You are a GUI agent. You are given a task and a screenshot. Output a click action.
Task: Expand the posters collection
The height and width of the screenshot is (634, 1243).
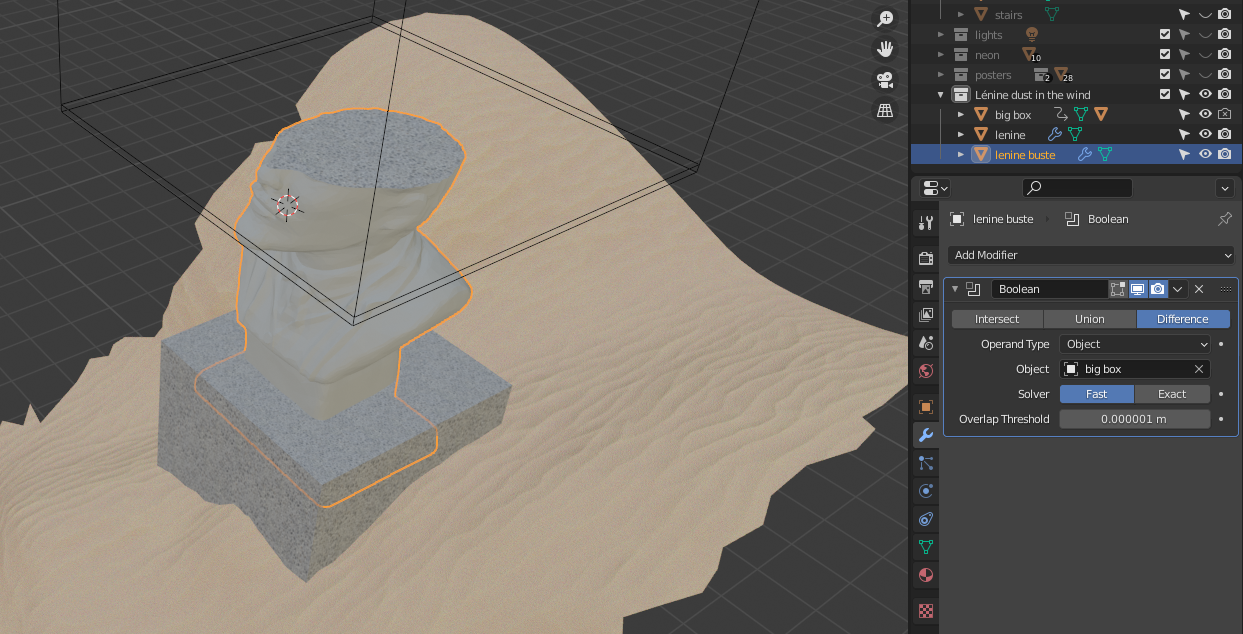pos(940,75)
